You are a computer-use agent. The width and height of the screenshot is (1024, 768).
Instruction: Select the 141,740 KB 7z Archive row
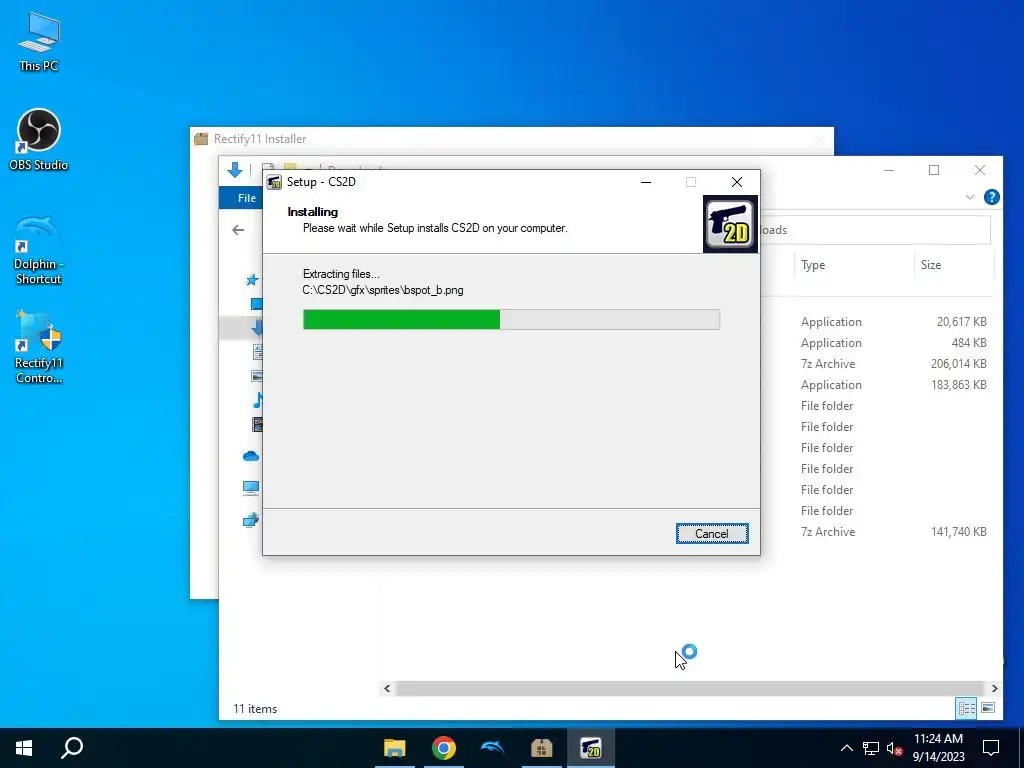[893, 532]
